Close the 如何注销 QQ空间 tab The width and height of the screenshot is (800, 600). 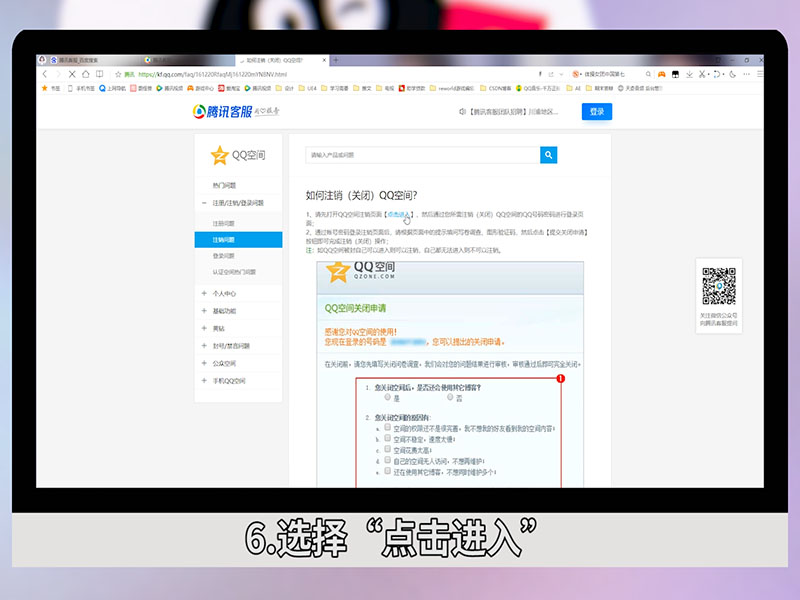(x=324, y=60)
